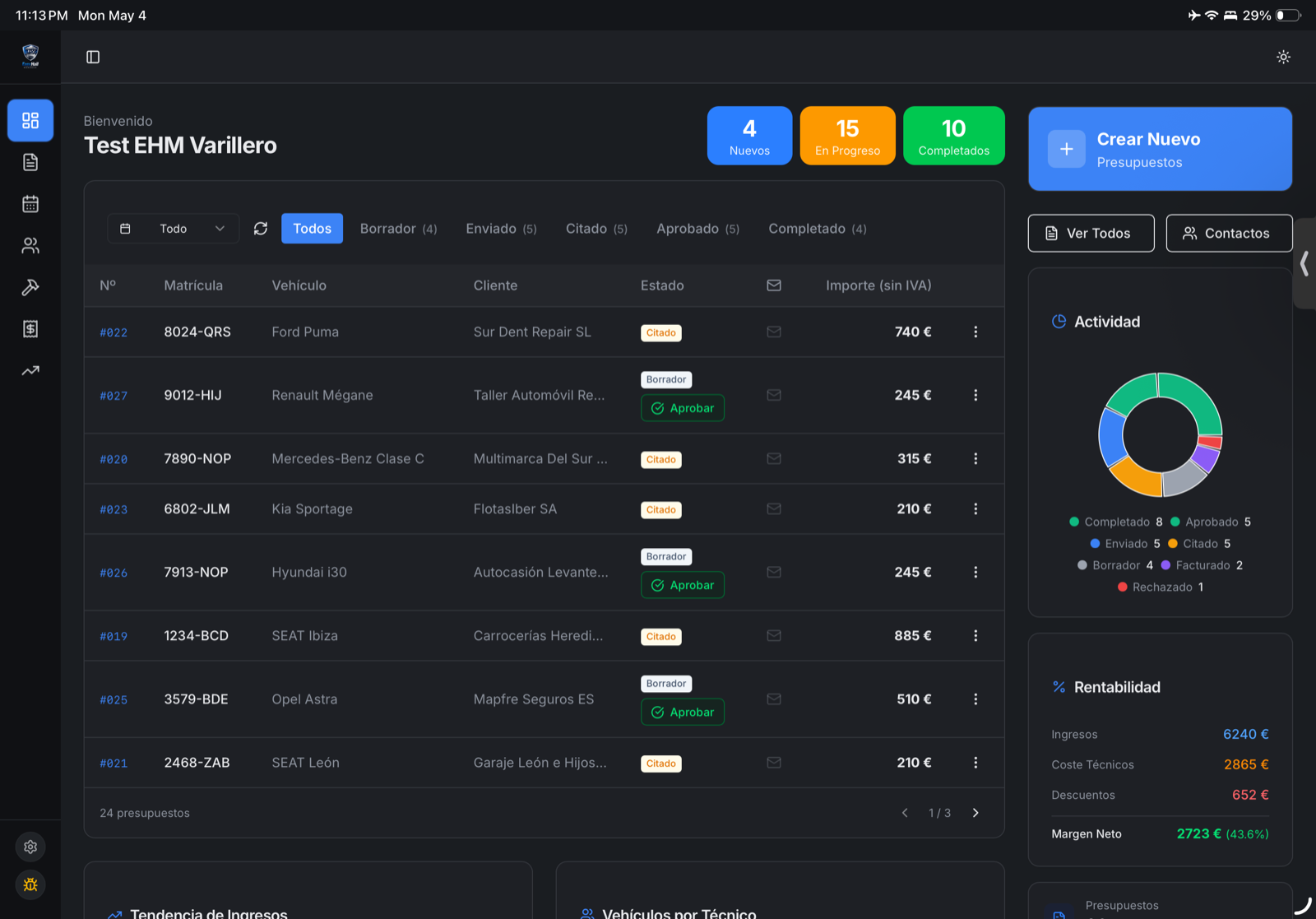
Task: Click the battery indicator in status bar
Action: tap(1288, 15)
